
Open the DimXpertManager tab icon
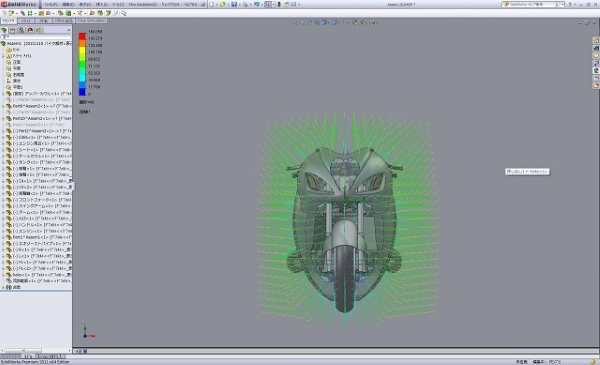point(30,30)
